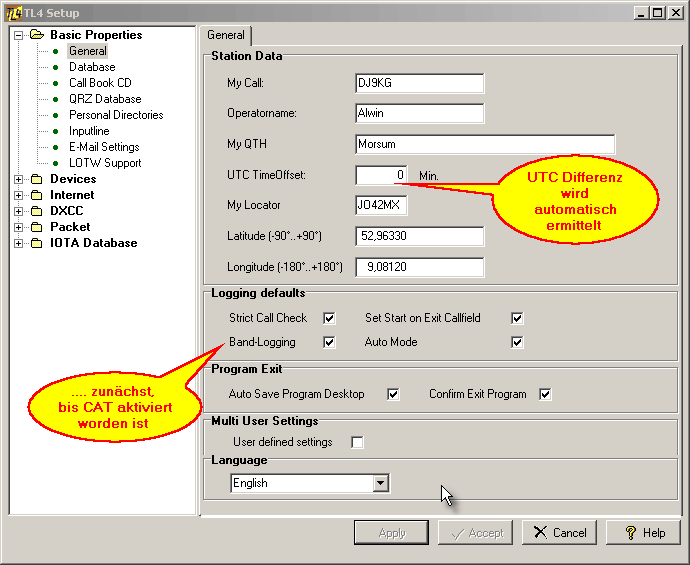The width and height of the screenshot is (690, 565).
Task: Click the Apply button
Action: click(391, 533)
